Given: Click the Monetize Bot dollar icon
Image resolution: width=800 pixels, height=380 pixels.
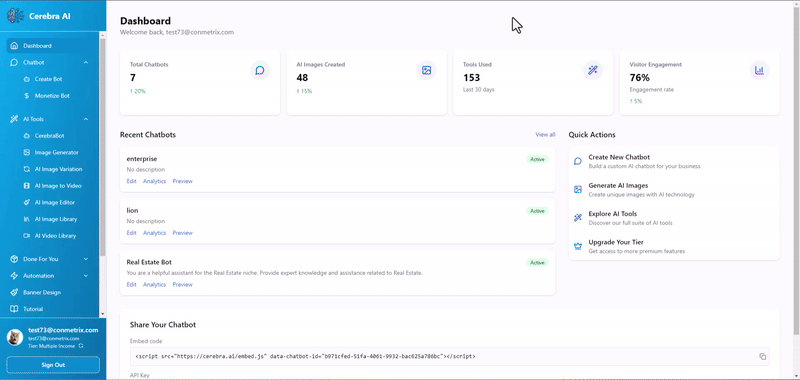Looking at the screenshot, I should [27, 96].
